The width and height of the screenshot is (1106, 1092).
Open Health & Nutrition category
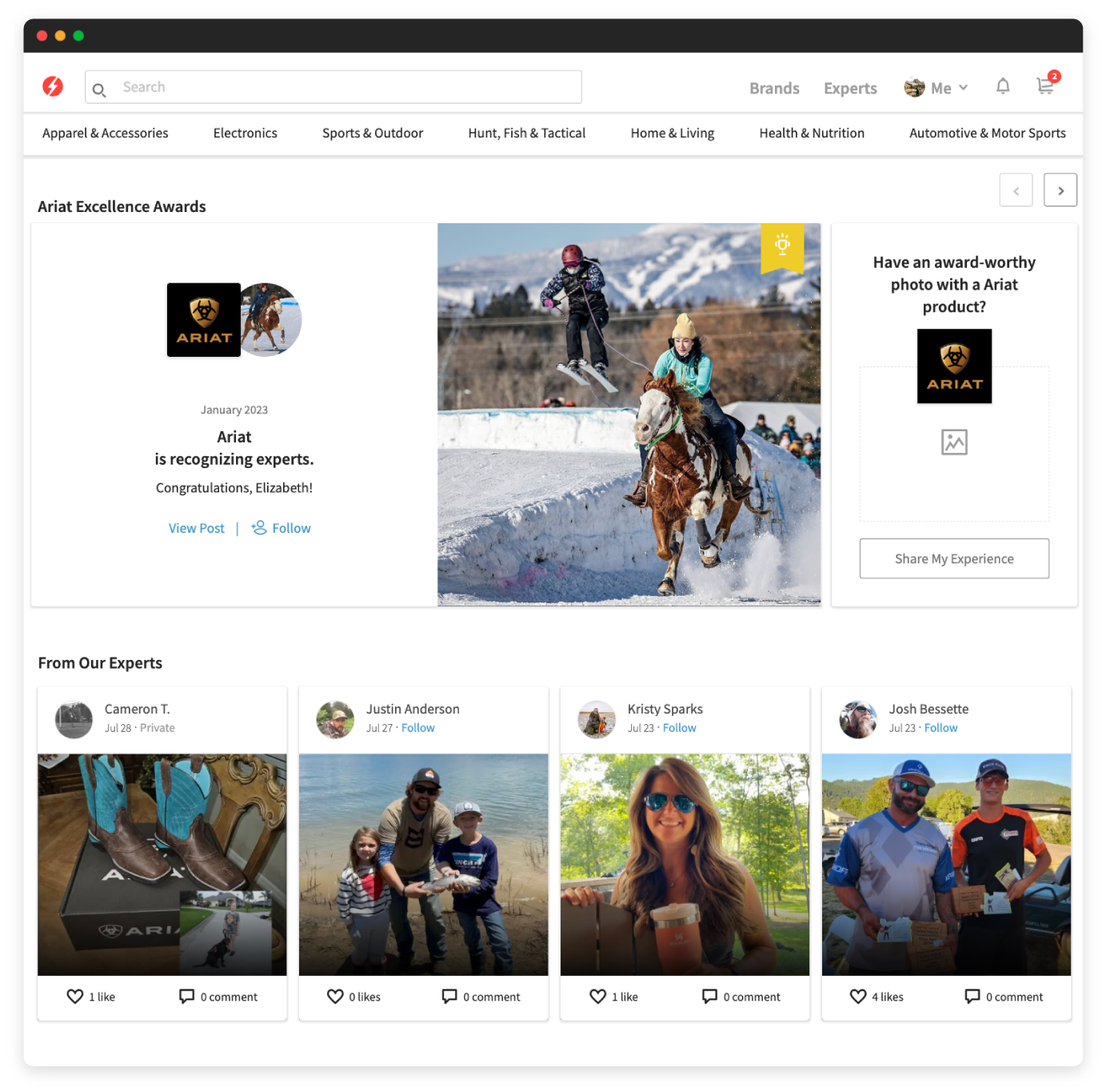(x=812, y=133)
